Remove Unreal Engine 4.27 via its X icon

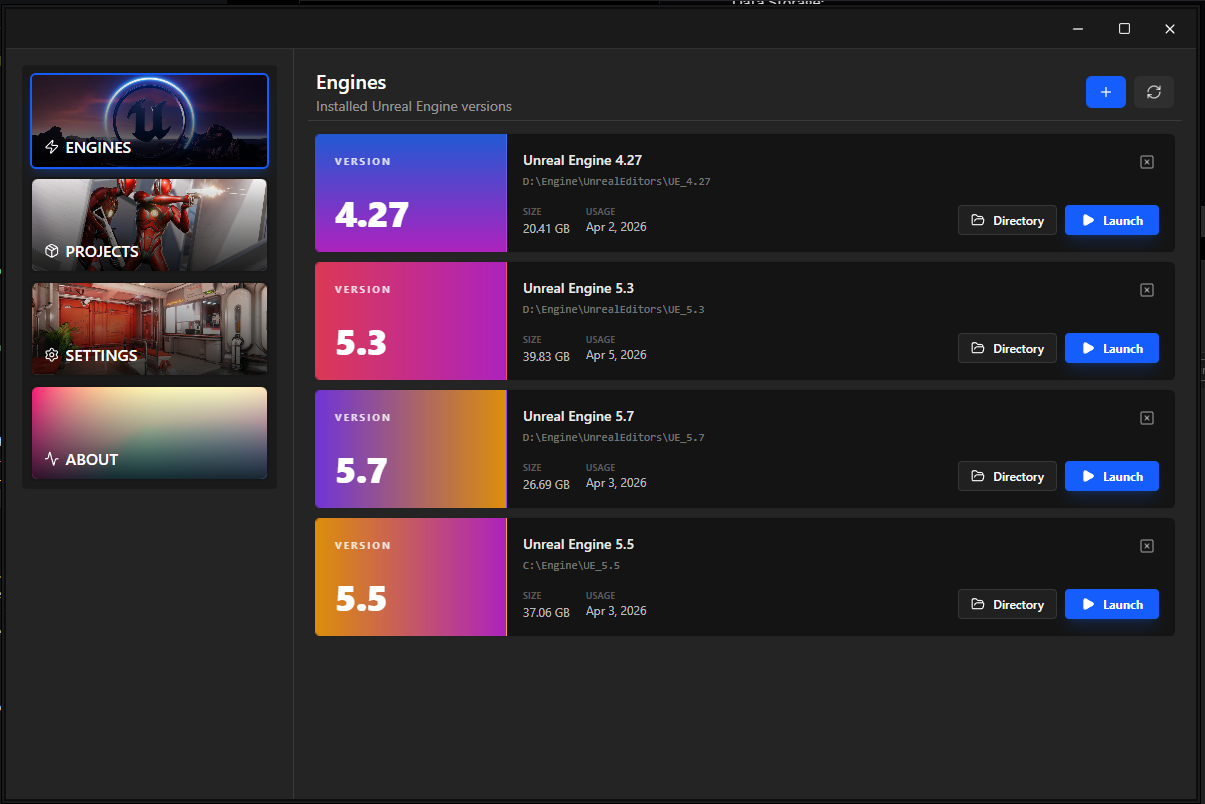(x=1146, y=161)
